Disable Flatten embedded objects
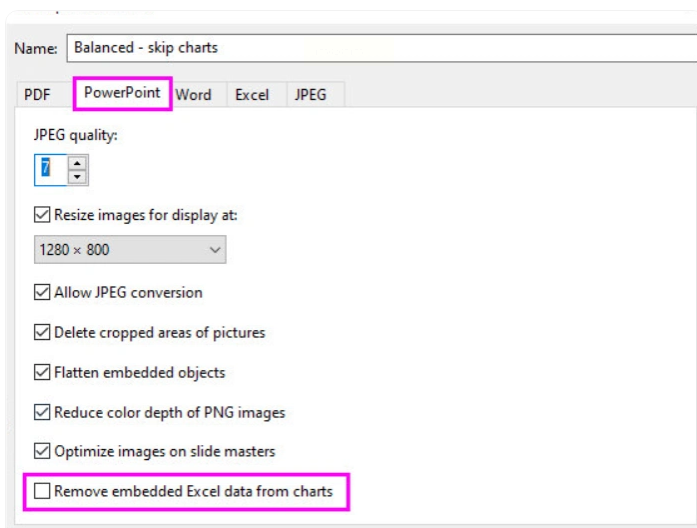The width and height of the screenshot is (697, 528). point(42,372)
